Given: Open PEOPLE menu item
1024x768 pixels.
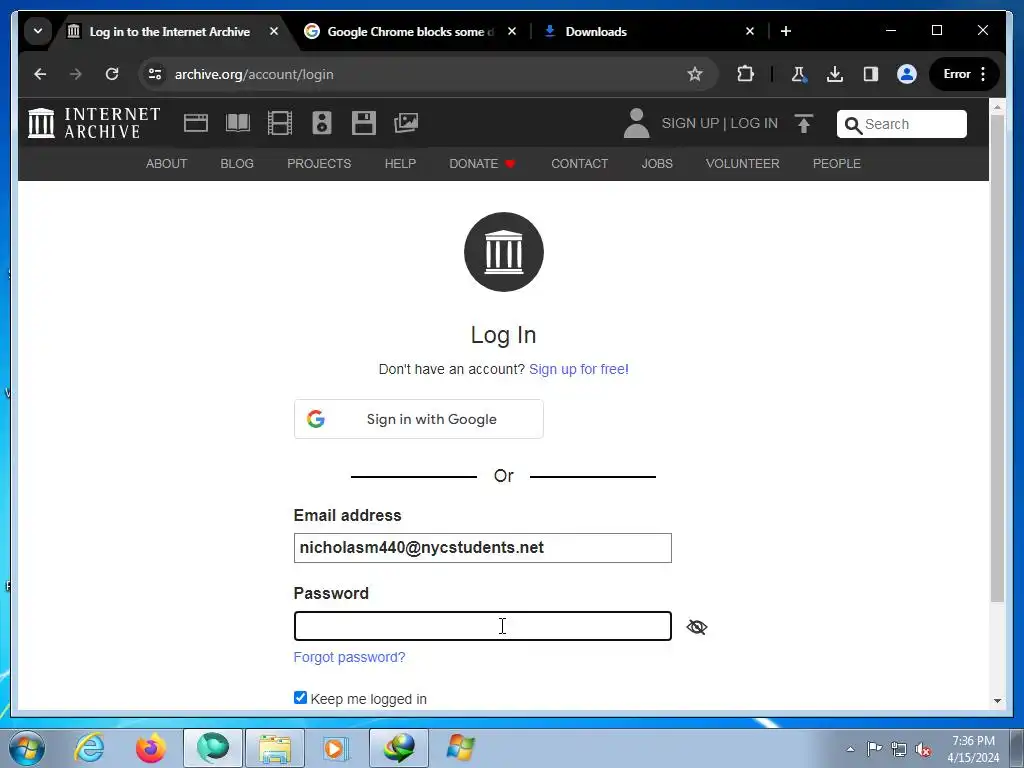Looking at the screenshot, I should coord(837,163).
